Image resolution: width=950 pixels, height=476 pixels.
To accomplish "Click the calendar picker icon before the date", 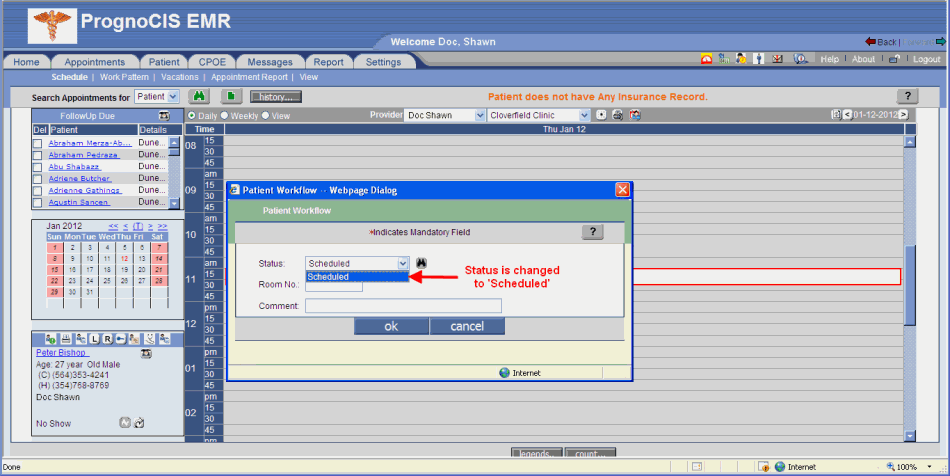I will coord(836,114).
